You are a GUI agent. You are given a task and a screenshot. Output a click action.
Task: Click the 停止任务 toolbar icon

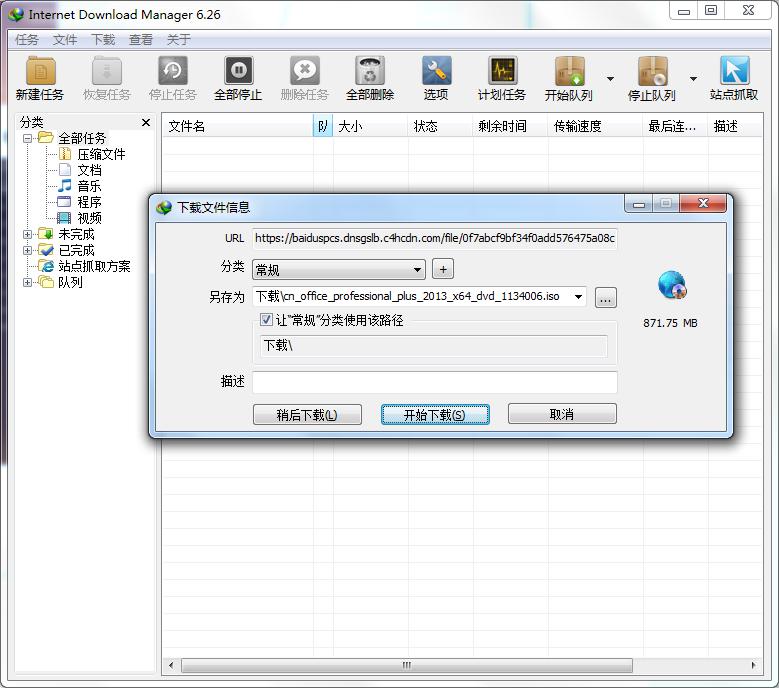(x=172, y=71)
